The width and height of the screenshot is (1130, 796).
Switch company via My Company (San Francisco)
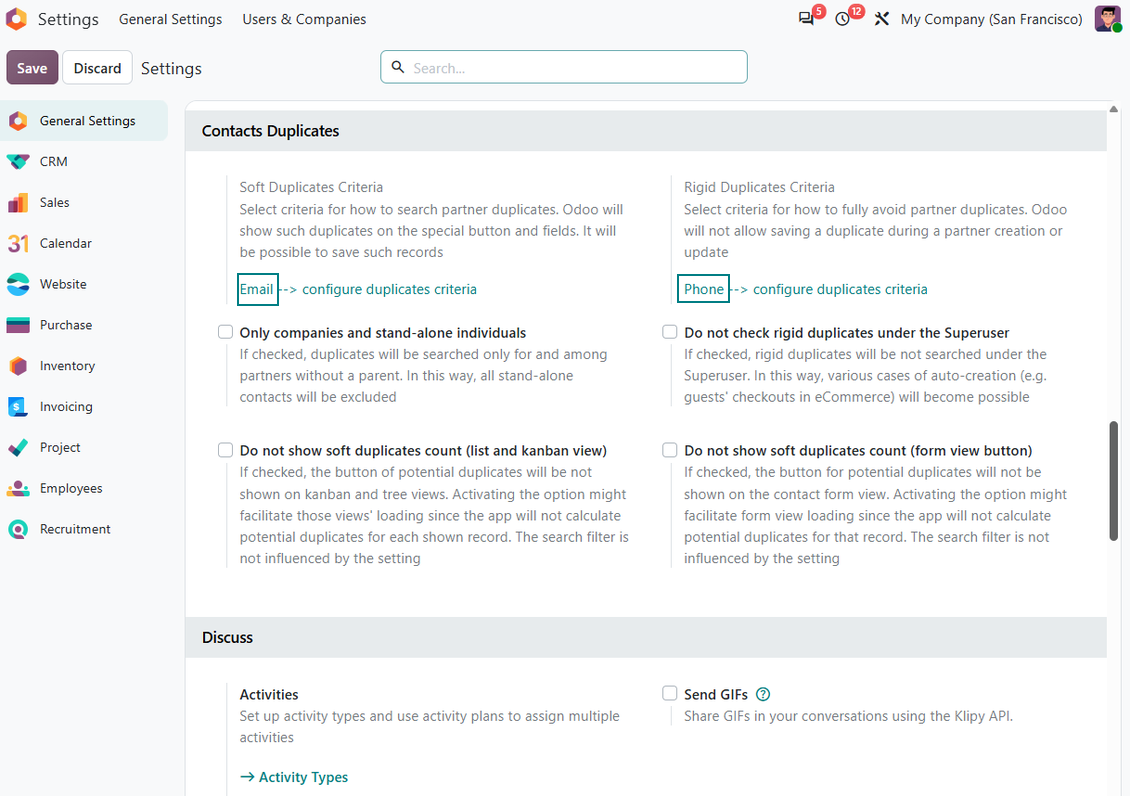(991, 19)
